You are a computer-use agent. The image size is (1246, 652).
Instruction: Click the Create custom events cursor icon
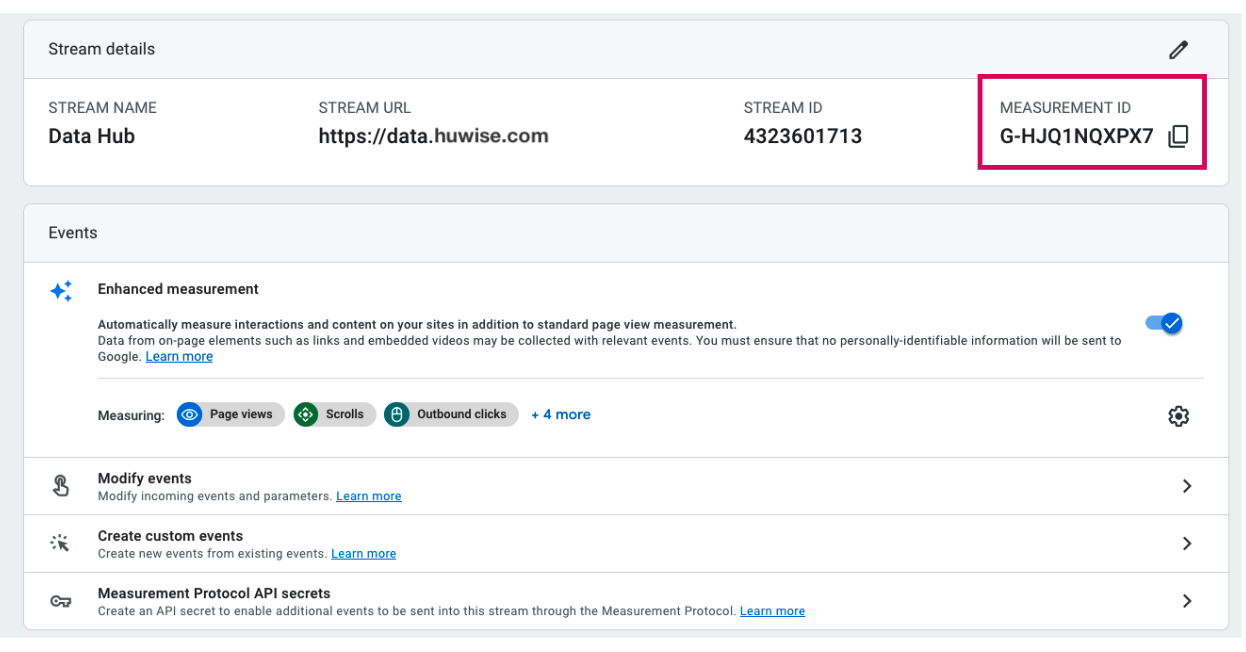point(61,544)
